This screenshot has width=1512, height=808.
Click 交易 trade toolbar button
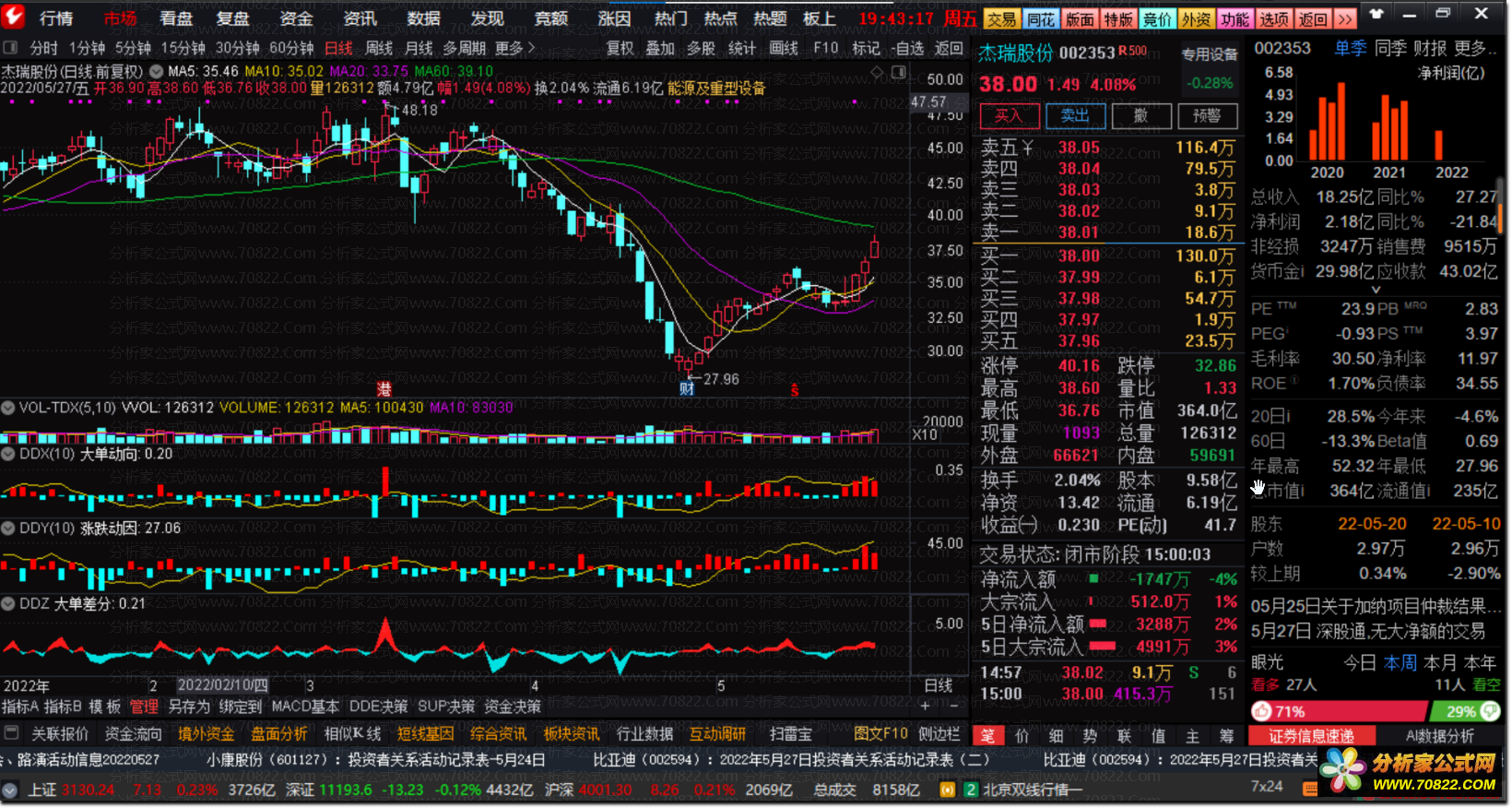coord(1001,18)
